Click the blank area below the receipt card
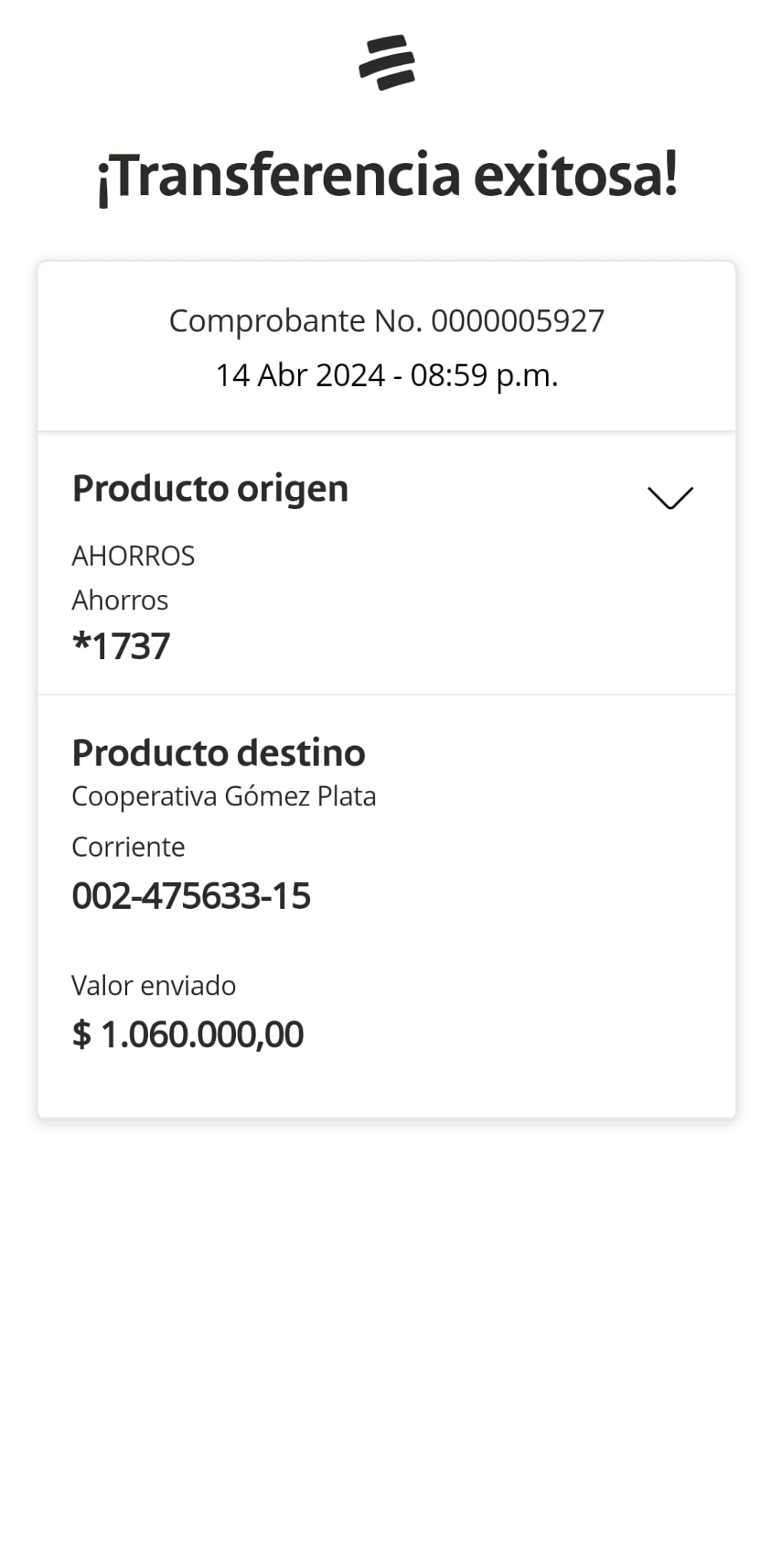 coord(386,1340)
